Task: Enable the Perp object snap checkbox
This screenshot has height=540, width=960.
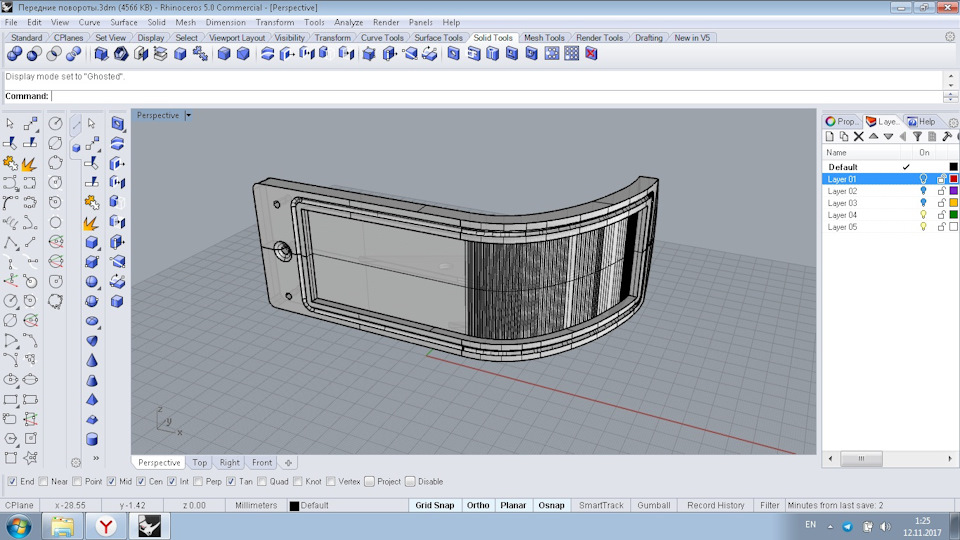Action: 198,481
